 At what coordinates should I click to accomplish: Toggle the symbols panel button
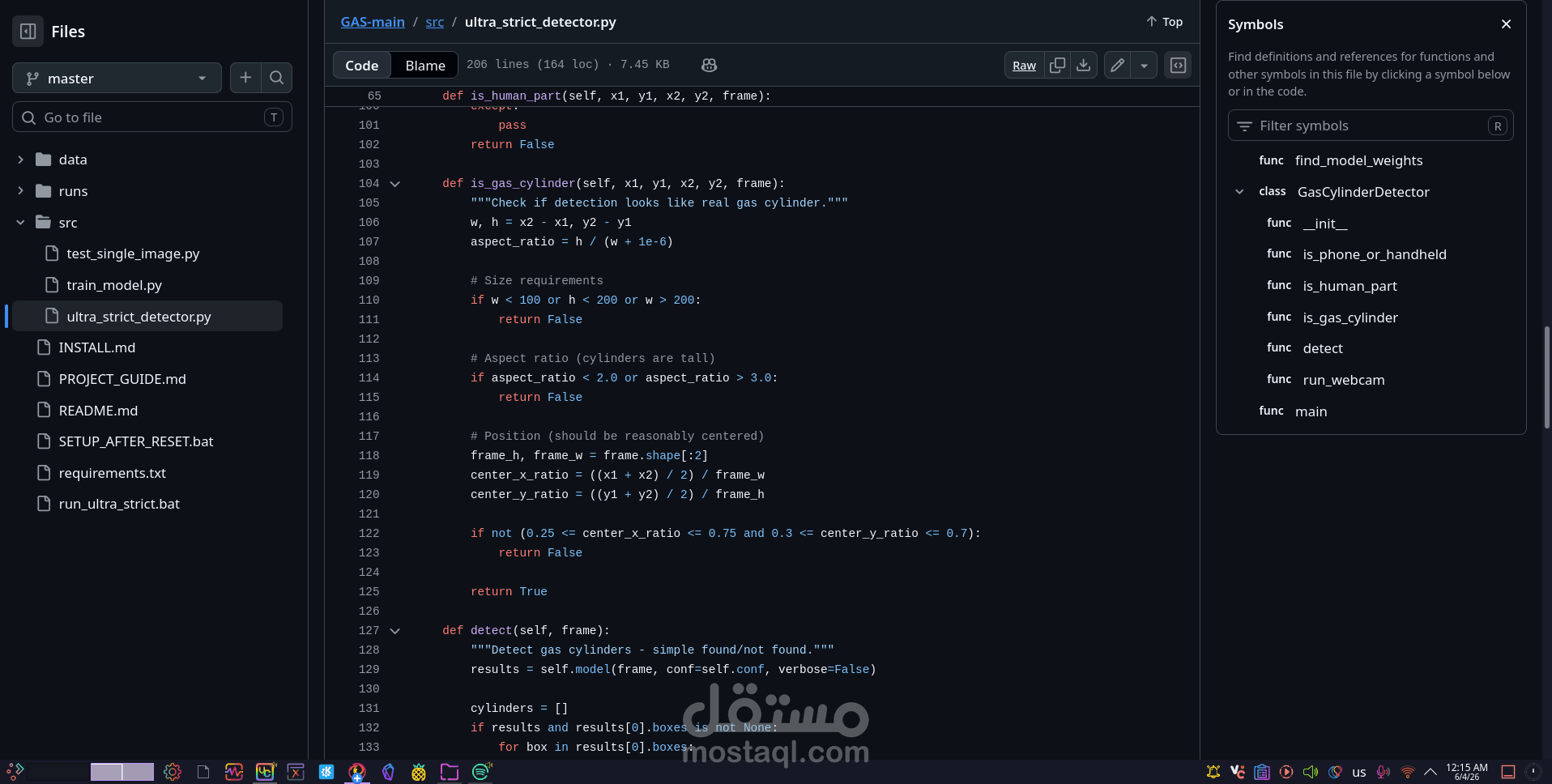coord(1178,65)
